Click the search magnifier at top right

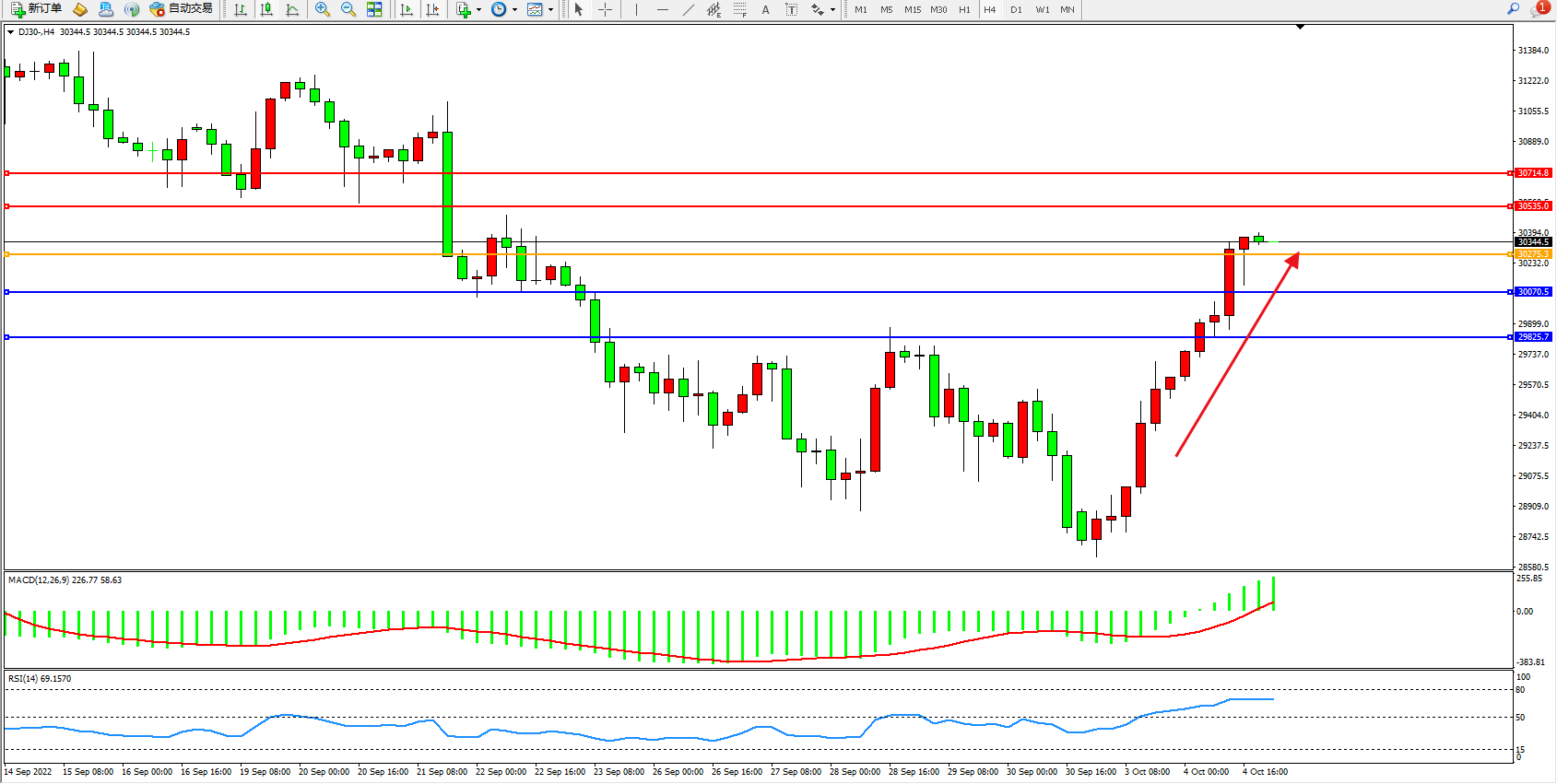(1513, 9)
